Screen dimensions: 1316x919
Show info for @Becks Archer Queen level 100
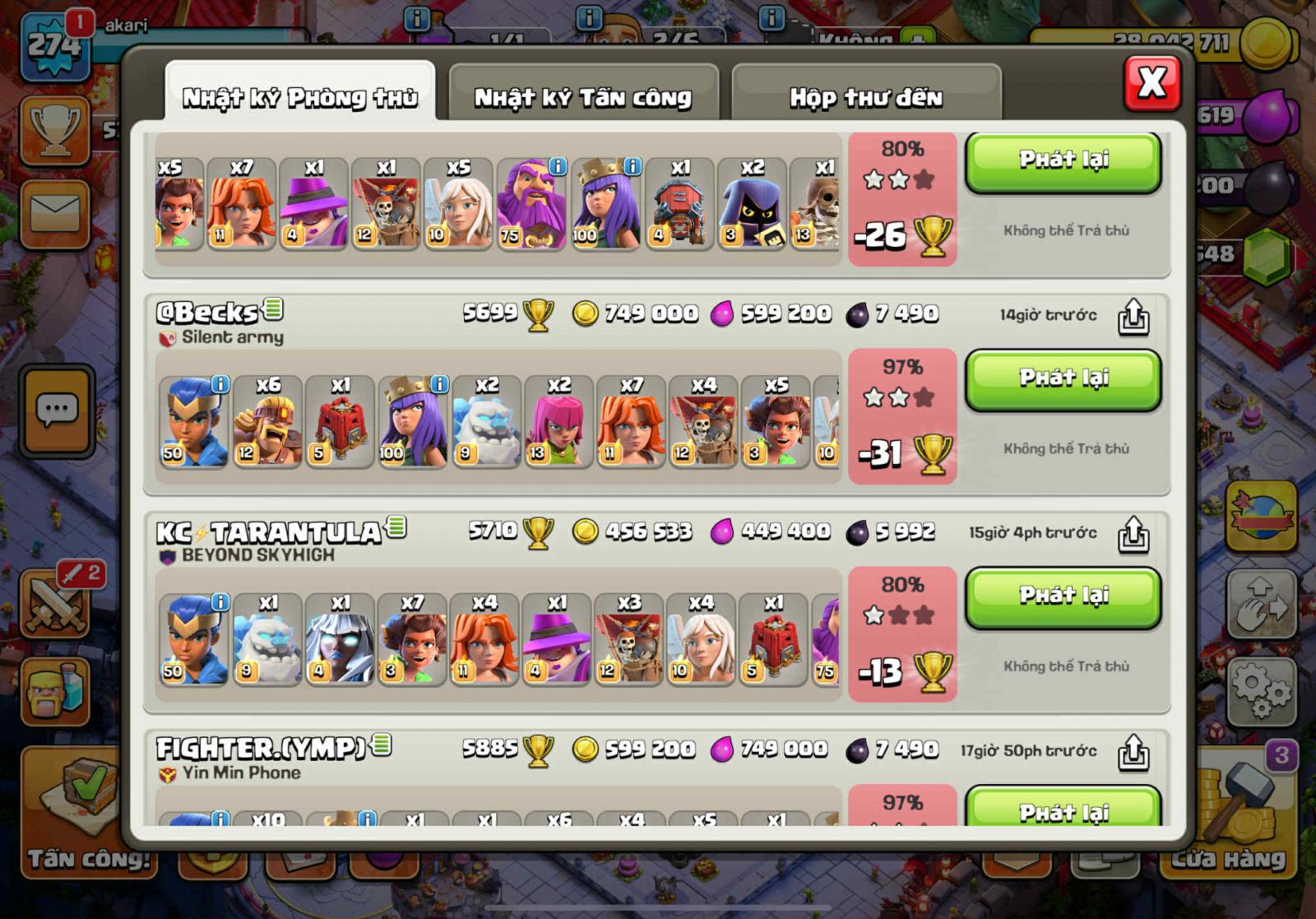[x=440, y=383]
